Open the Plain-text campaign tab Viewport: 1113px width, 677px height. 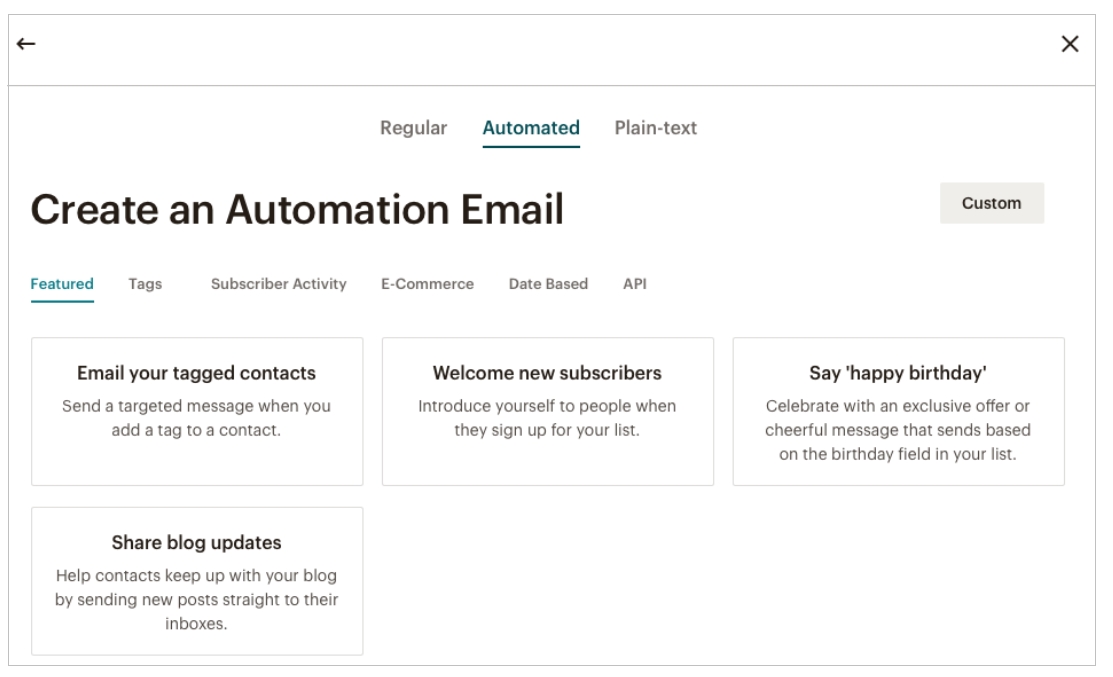(x=655, y=128)
